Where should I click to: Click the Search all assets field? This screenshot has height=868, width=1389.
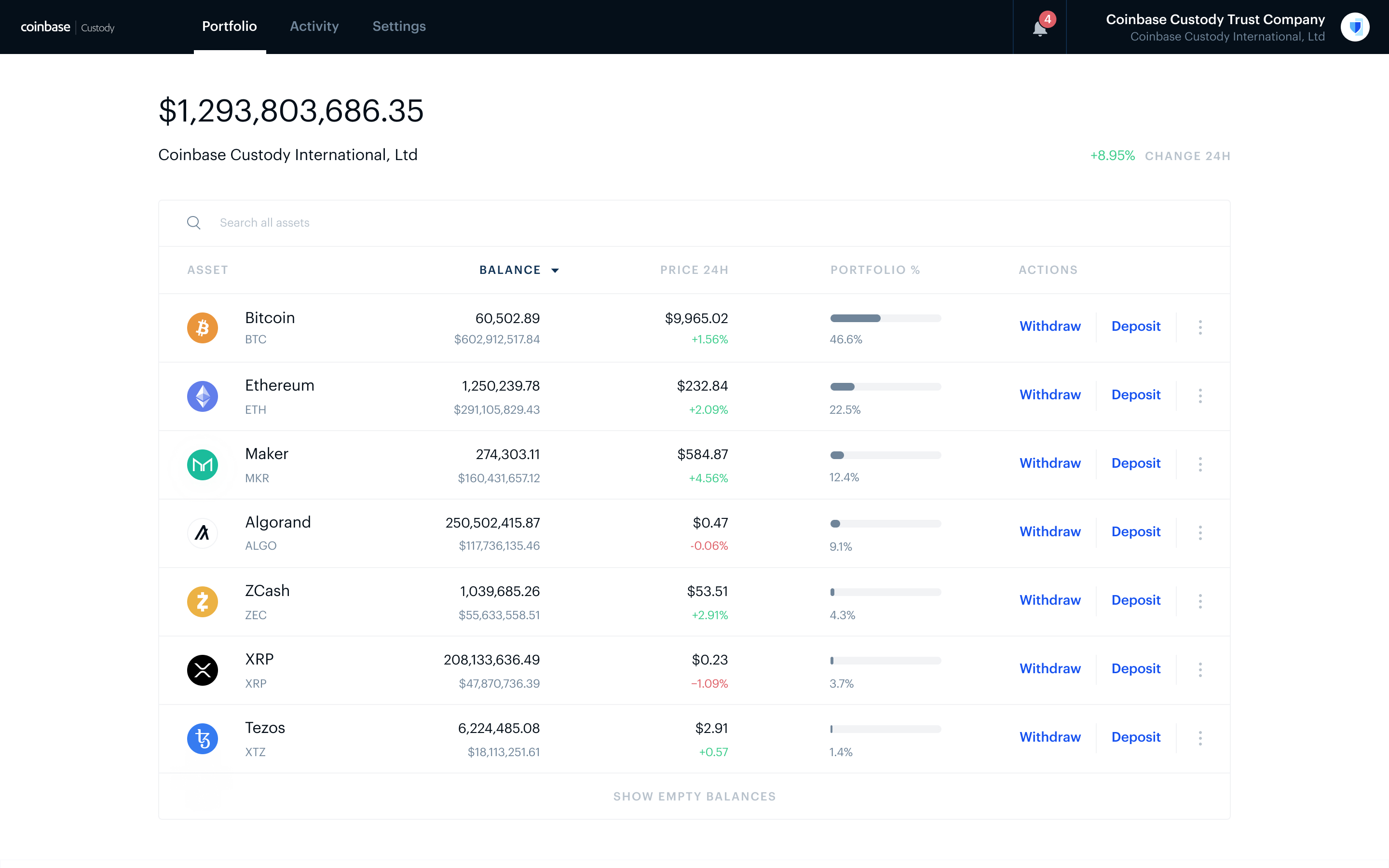click(x=264, y=223)
